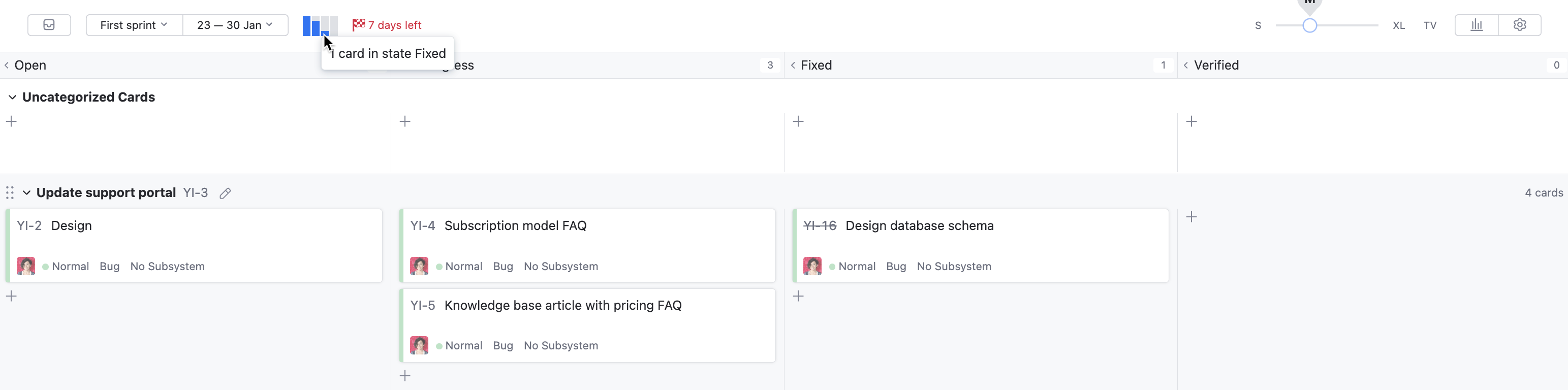Open the YI-4 Subscription model FAQ card
Image resolution: width=1568 pixels, height=390 pixels.
coord(515,226)
